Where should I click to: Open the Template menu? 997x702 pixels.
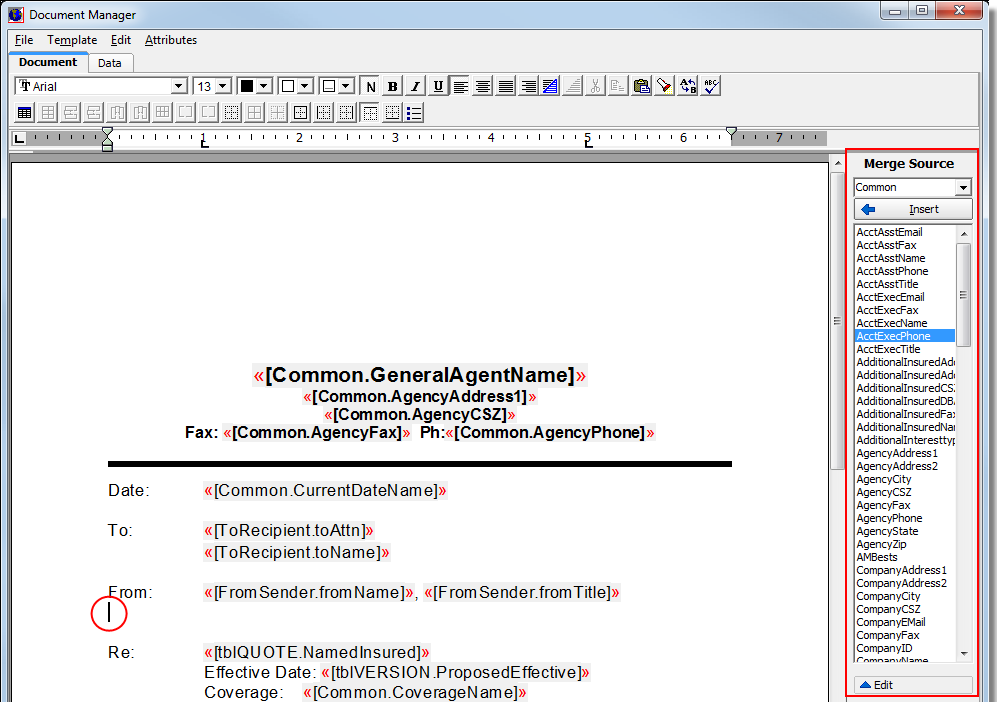pyautogui.click(x=72, y=40)
